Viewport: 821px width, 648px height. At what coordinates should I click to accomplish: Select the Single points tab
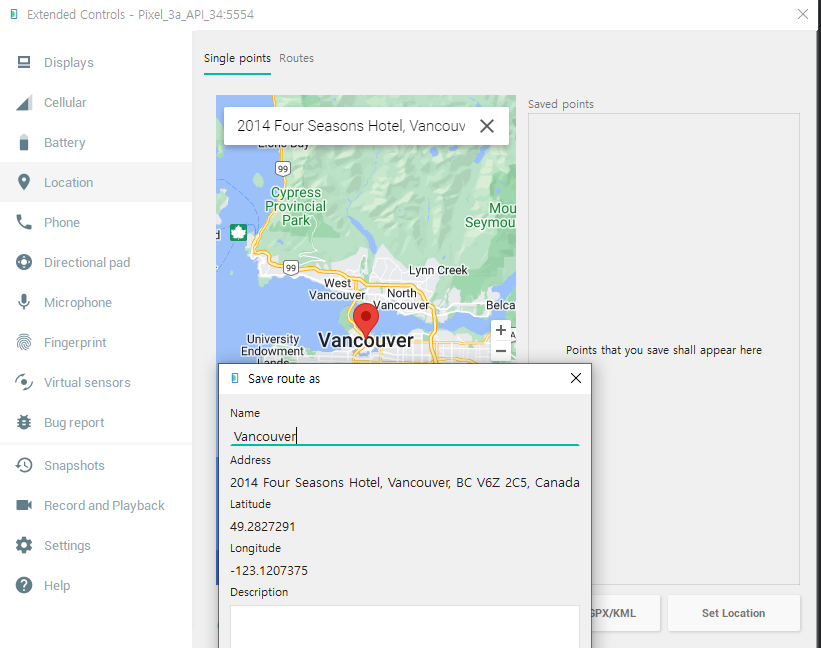coord(237,58)
